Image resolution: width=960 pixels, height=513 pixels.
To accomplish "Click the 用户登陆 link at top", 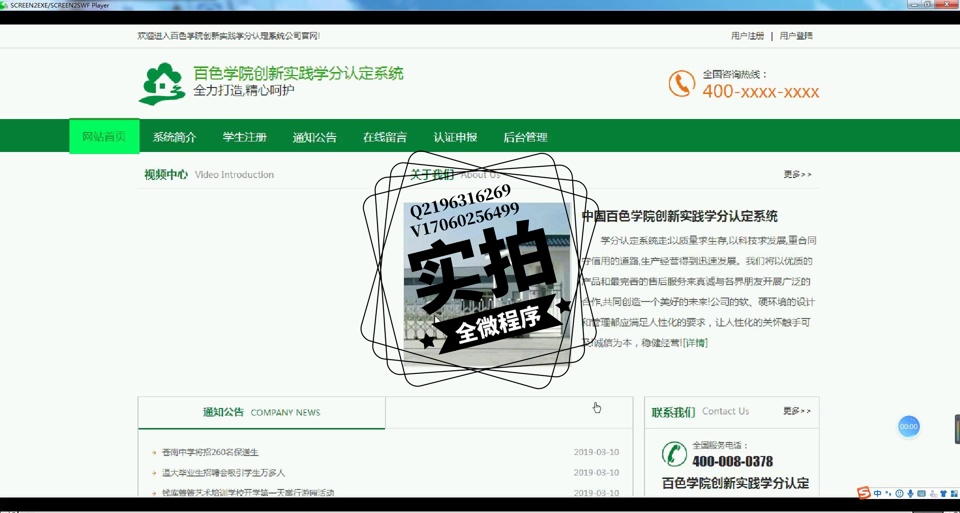I will pos(796,36).
